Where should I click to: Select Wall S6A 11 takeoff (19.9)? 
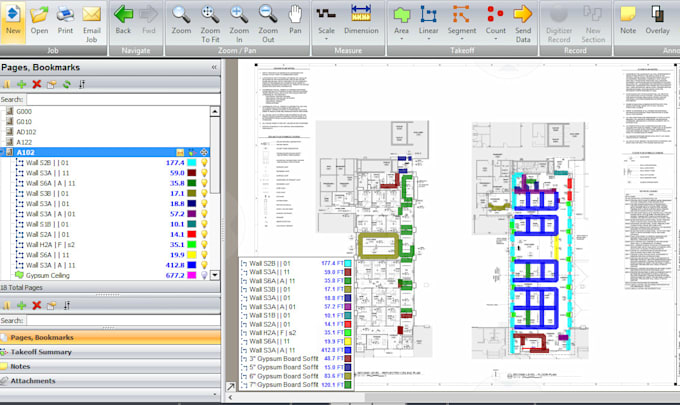coord(47,255)
